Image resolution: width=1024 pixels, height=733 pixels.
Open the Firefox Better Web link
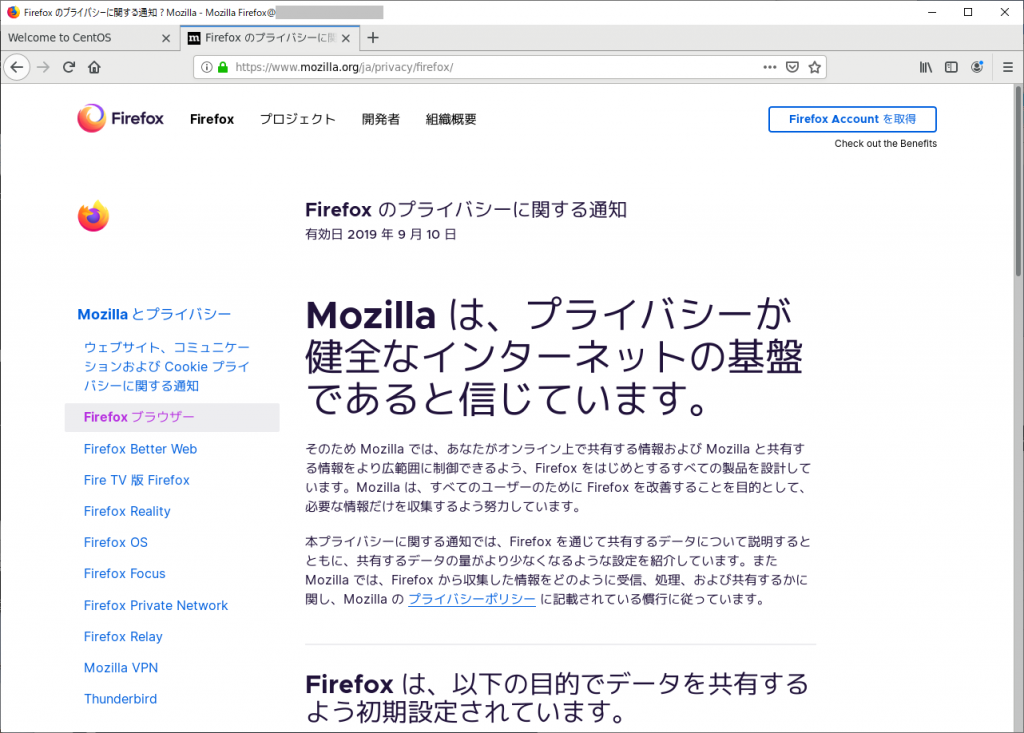140,449
